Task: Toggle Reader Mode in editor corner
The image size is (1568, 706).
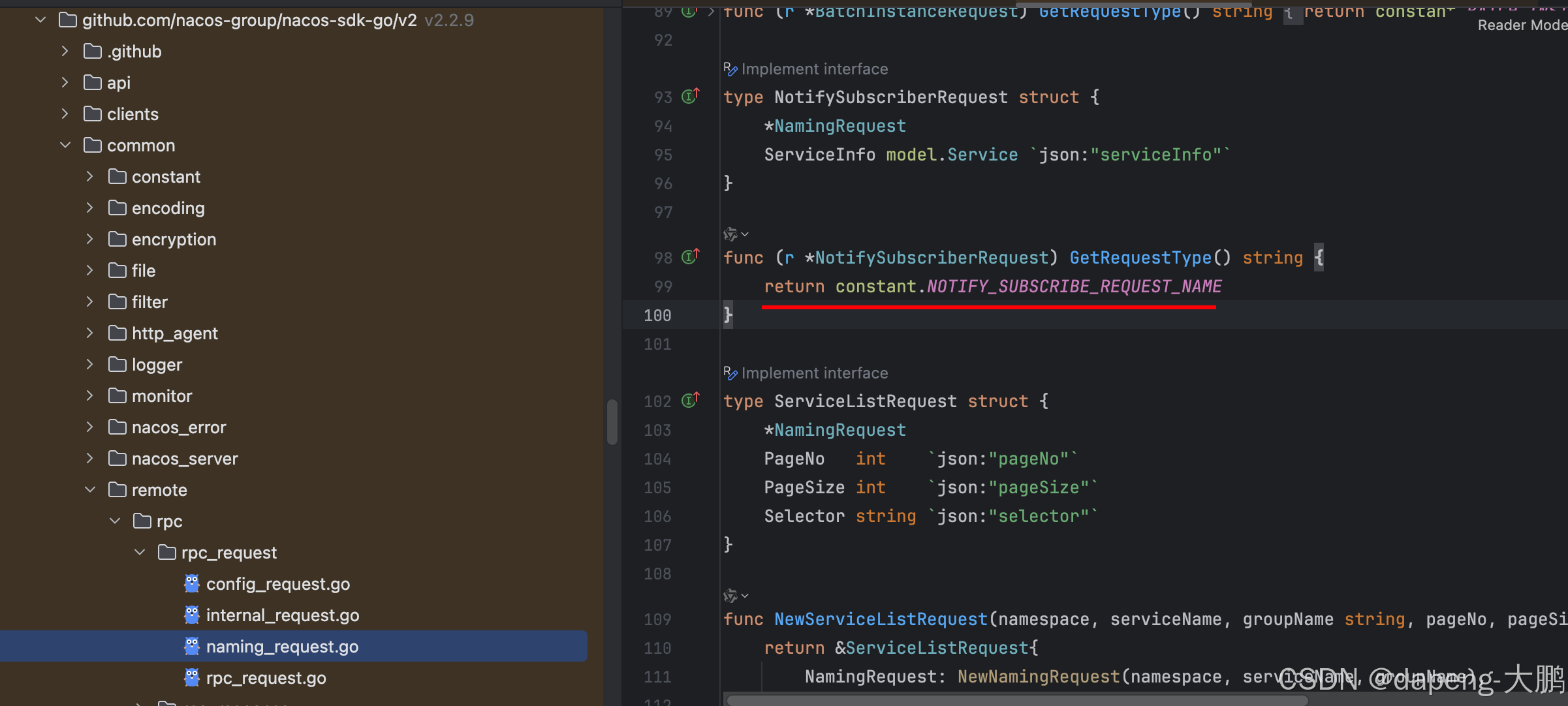Action: coord(1521,25)
